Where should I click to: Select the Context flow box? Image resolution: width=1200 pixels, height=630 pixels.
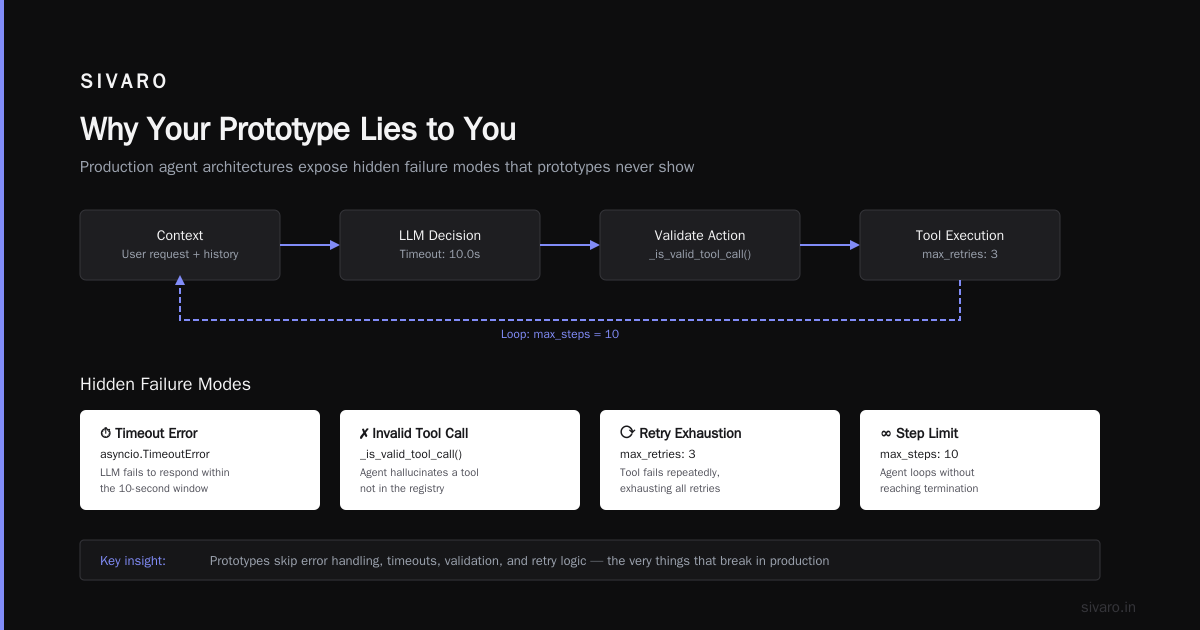[180, 245]
